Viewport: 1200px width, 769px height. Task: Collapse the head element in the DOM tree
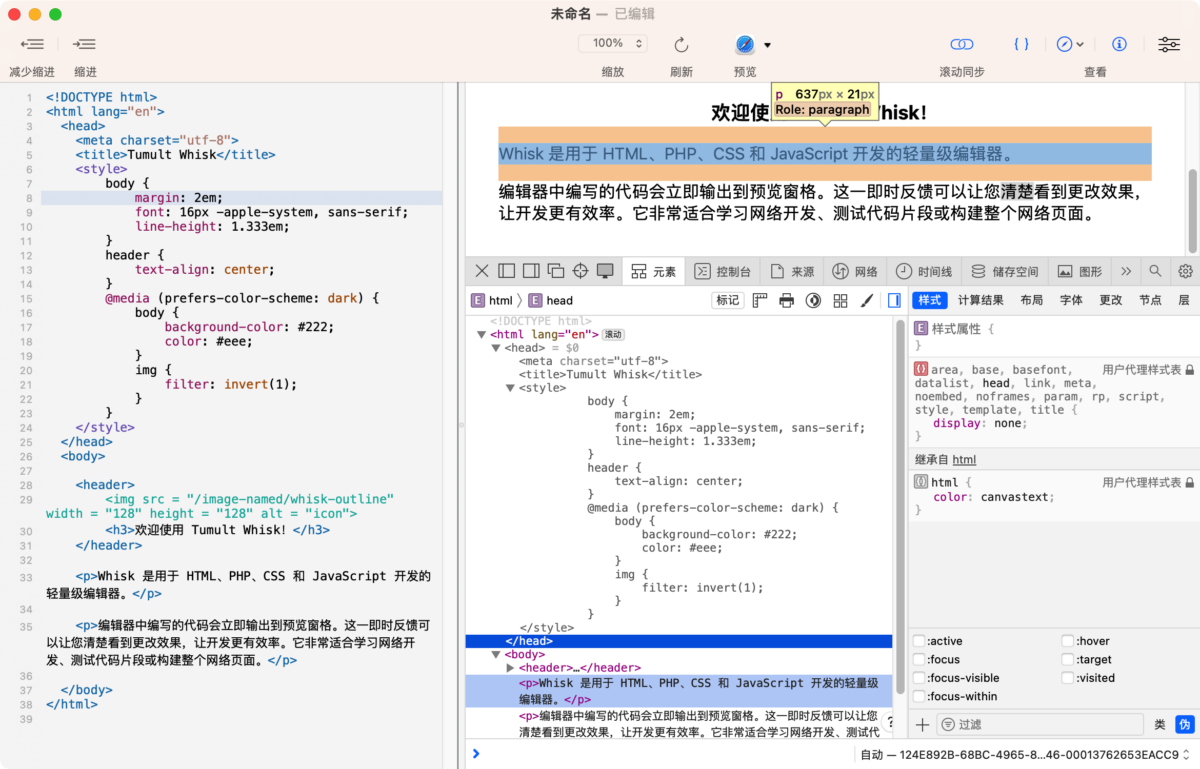(495, 348)
